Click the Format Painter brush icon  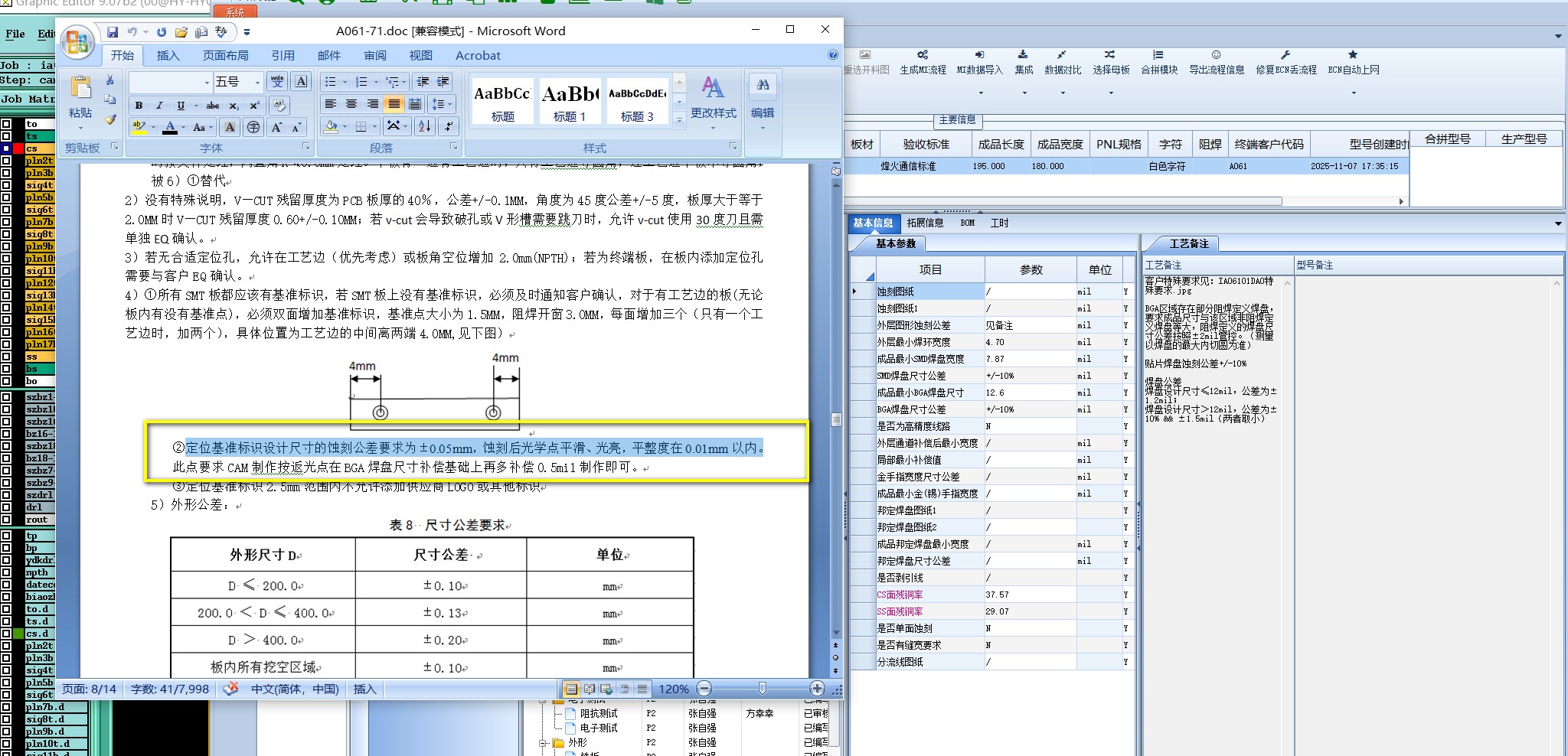[110, 119]
